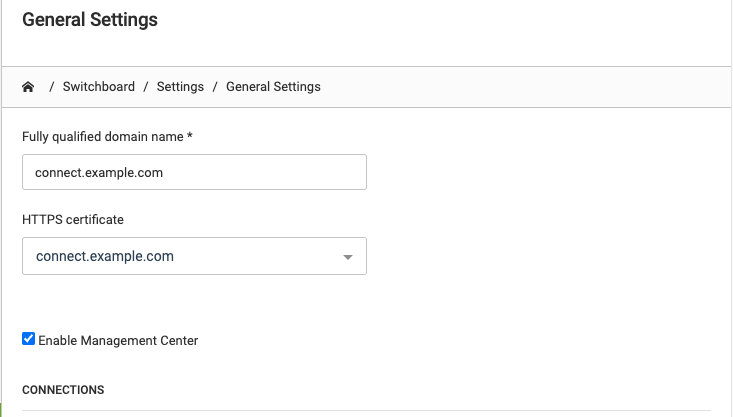Focus the Fully qualified domain name field
733x417 pixels.
point(194,172)
